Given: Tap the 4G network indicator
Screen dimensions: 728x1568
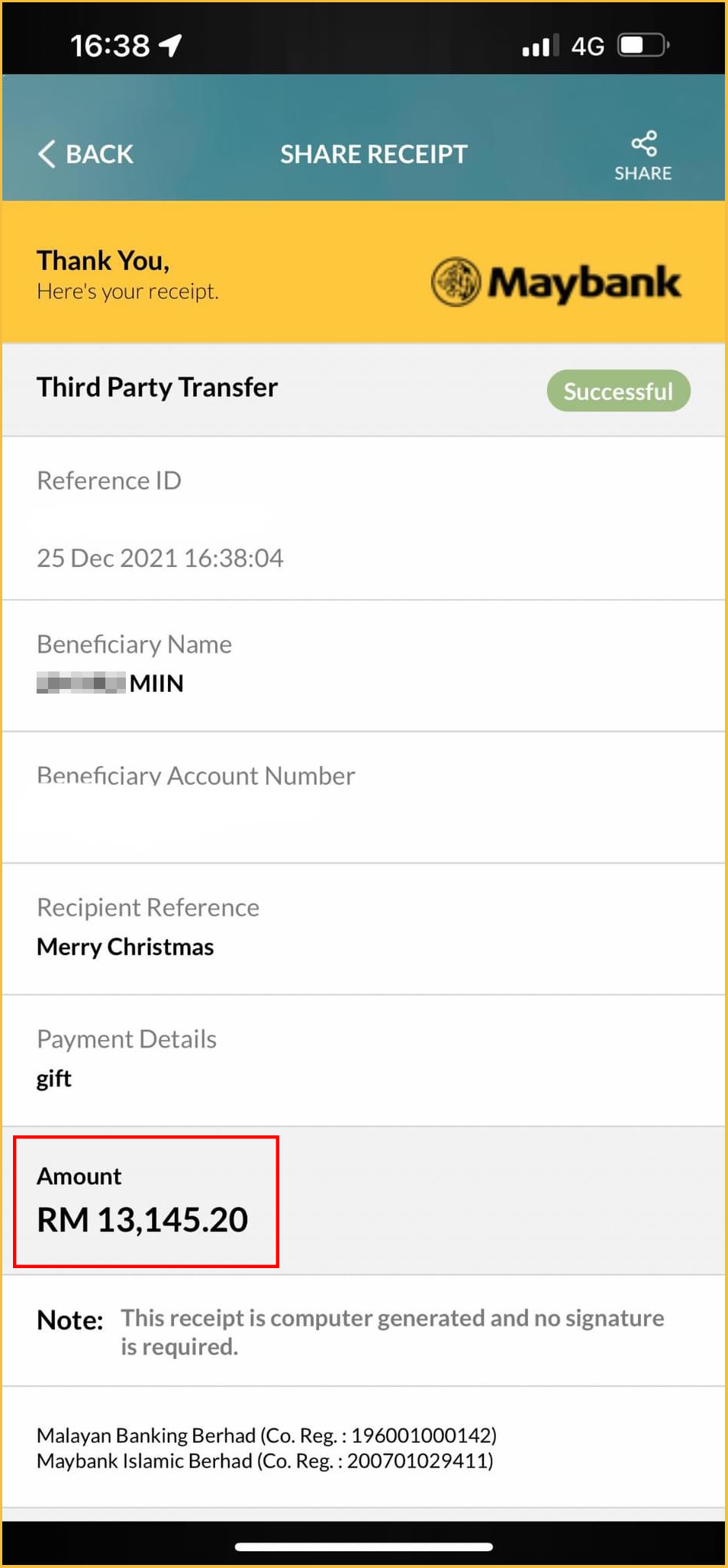Looking at the screenshot, I should point(588,47).
